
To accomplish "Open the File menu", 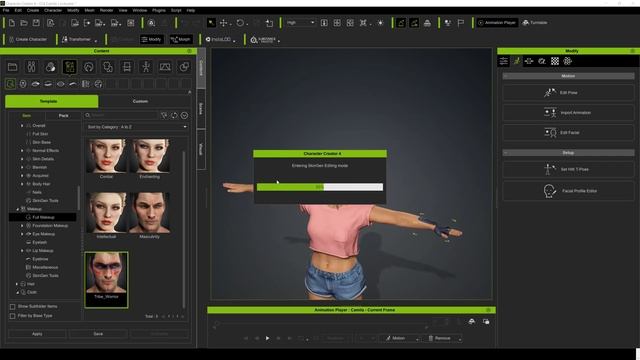I will pos(6,10).
